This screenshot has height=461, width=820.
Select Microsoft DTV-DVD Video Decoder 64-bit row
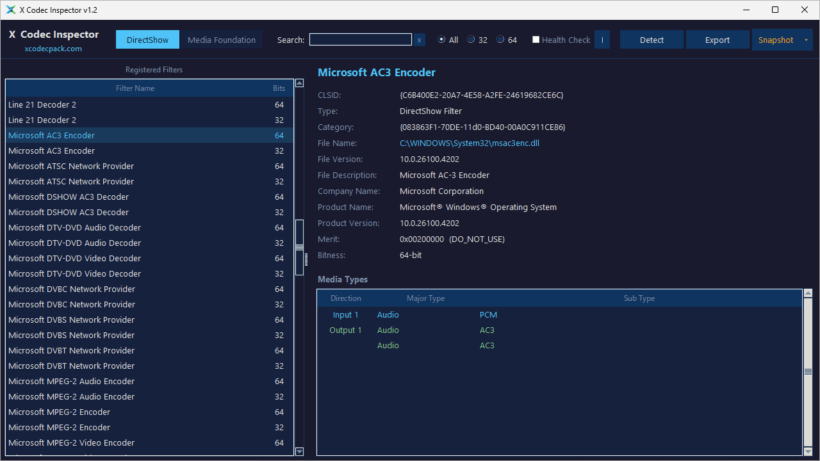click(150, 258)
